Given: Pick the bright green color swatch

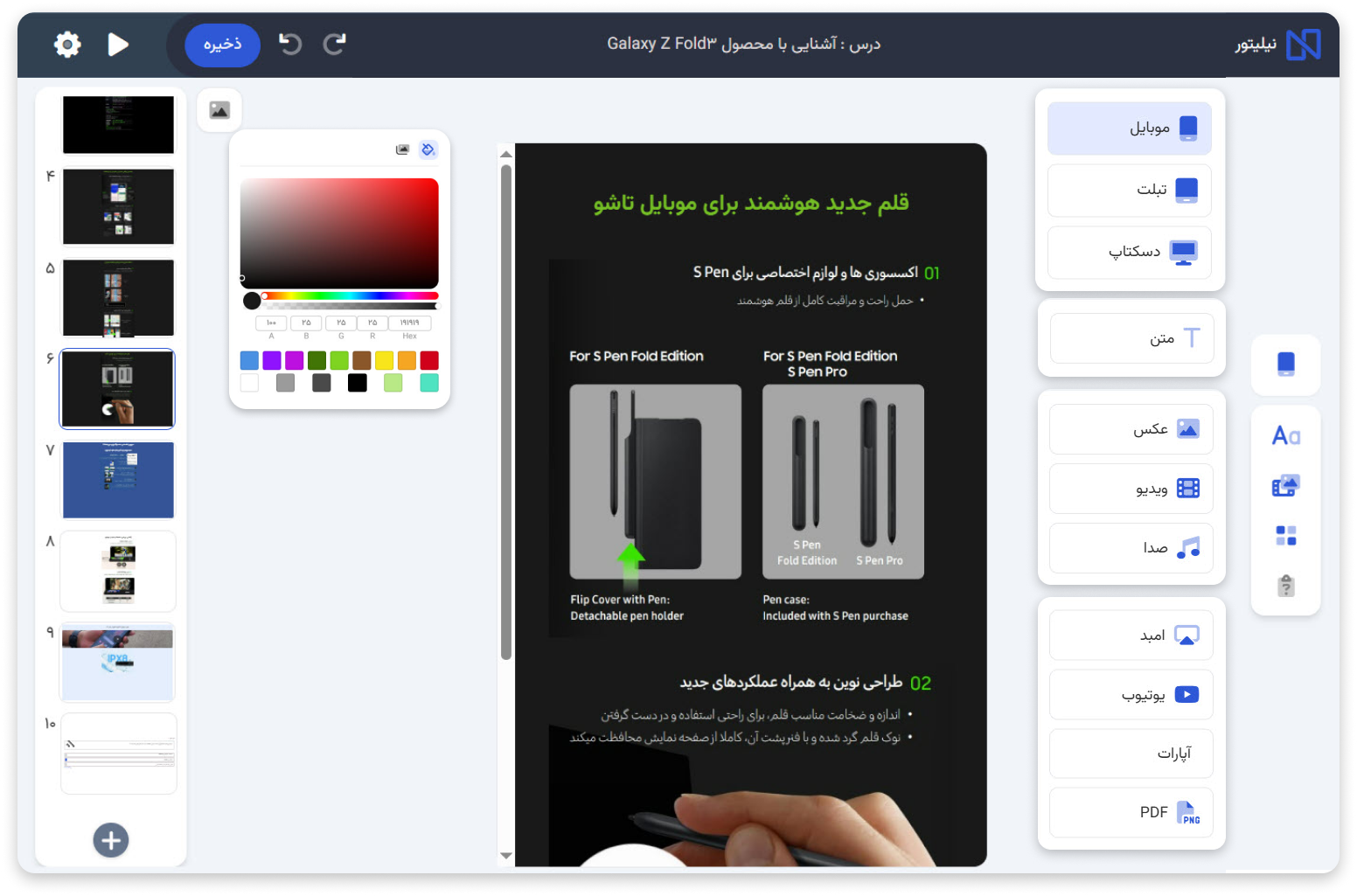Looking at the screenshot, I should coord(339,360).
